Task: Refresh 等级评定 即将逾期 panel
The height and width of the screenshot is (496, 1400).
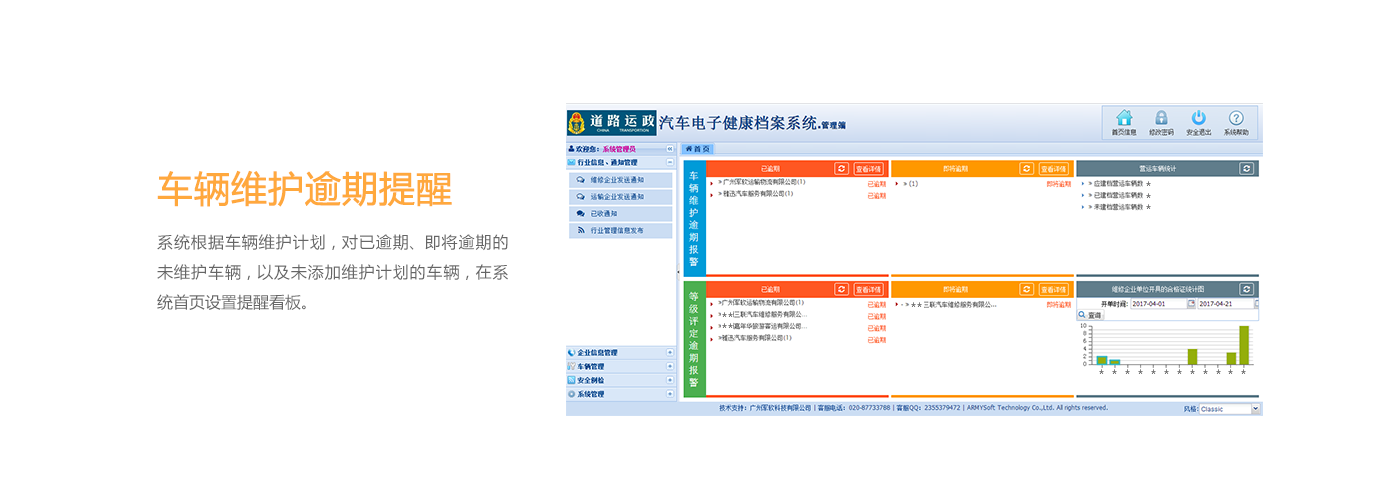Action: 1026,289
